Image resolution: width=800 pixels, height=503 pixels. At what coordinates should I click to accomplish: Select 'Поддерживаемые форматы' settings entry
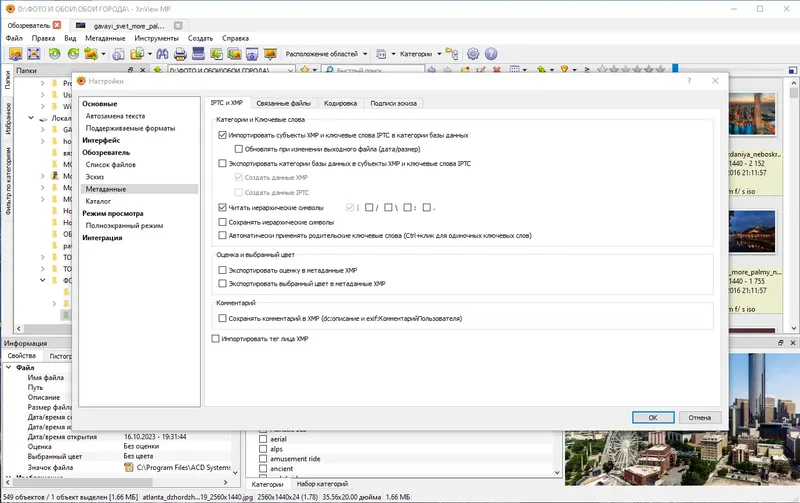click(x=130, y=128)
